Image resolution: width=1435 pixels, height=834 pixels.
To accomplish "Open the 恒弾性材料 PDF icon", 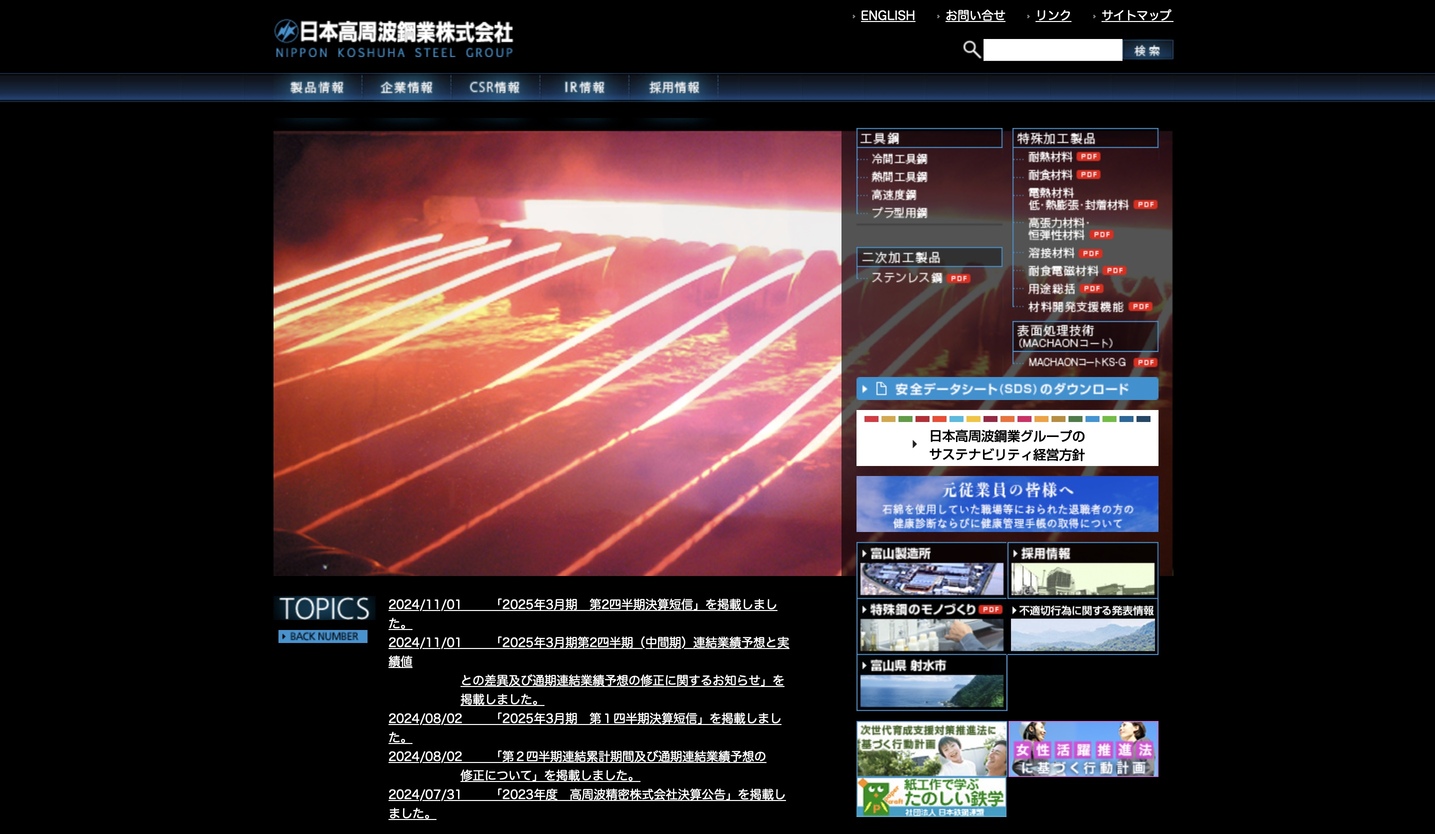I will [1102, 235].
